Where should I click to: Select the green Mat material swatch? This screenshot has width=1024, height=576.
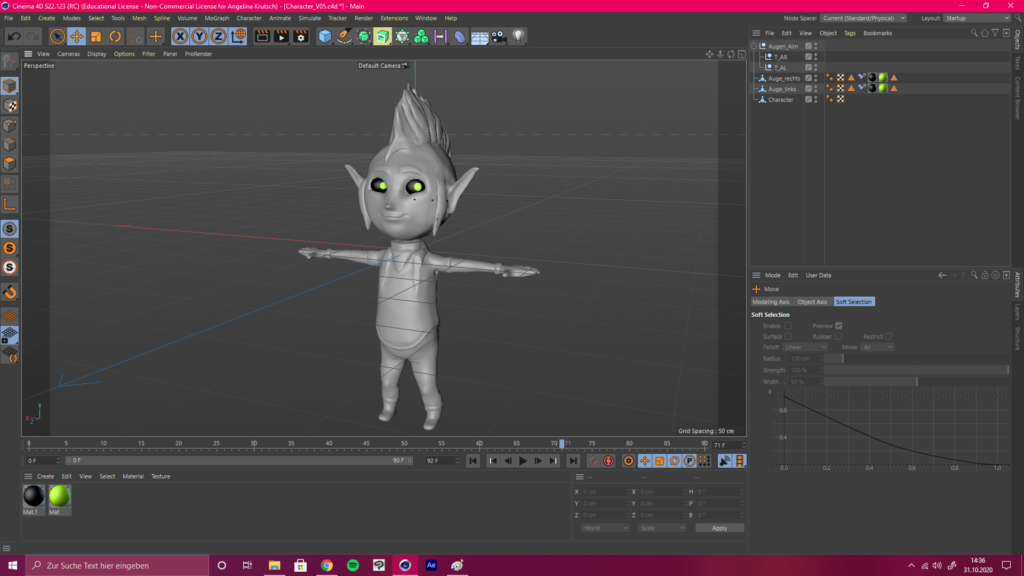click(59, 496)
